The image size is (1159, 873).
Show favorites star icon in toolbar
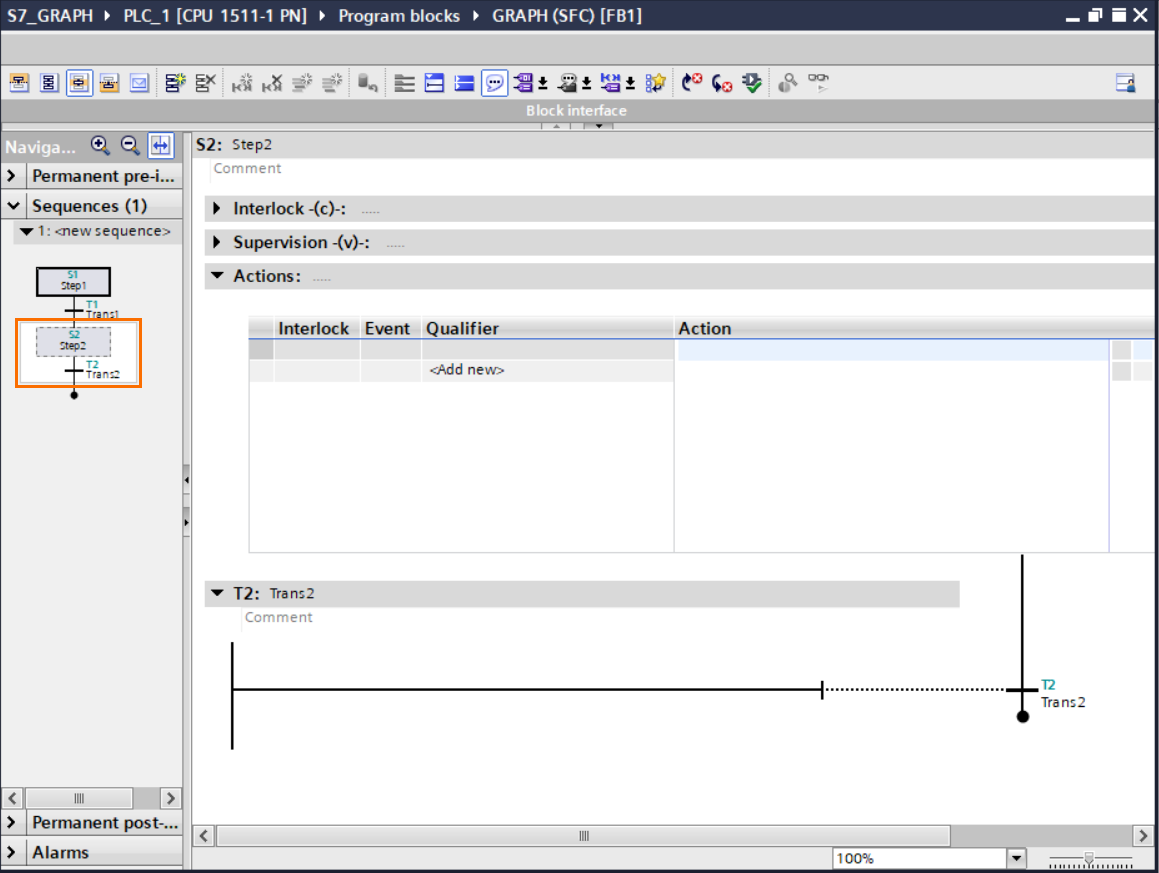tap(656, 83)
